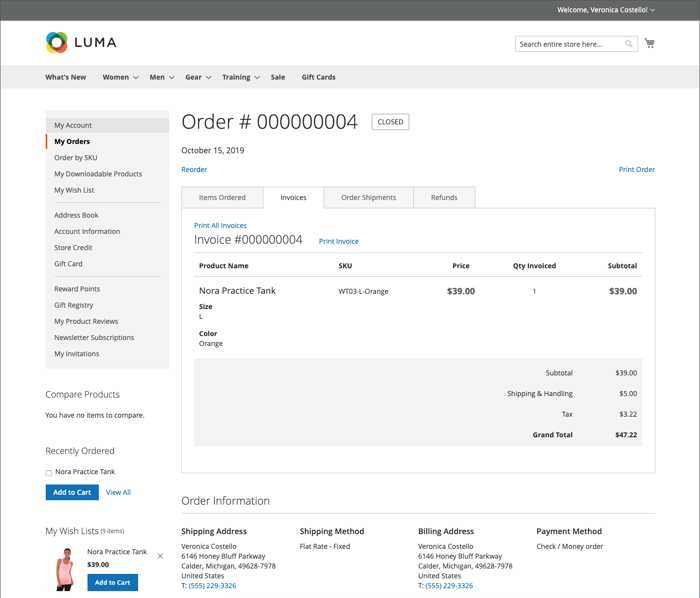Expand the Men menu chevron
Image resolution: width=700 pixels, height=598 pixels.
click(171, 78)
